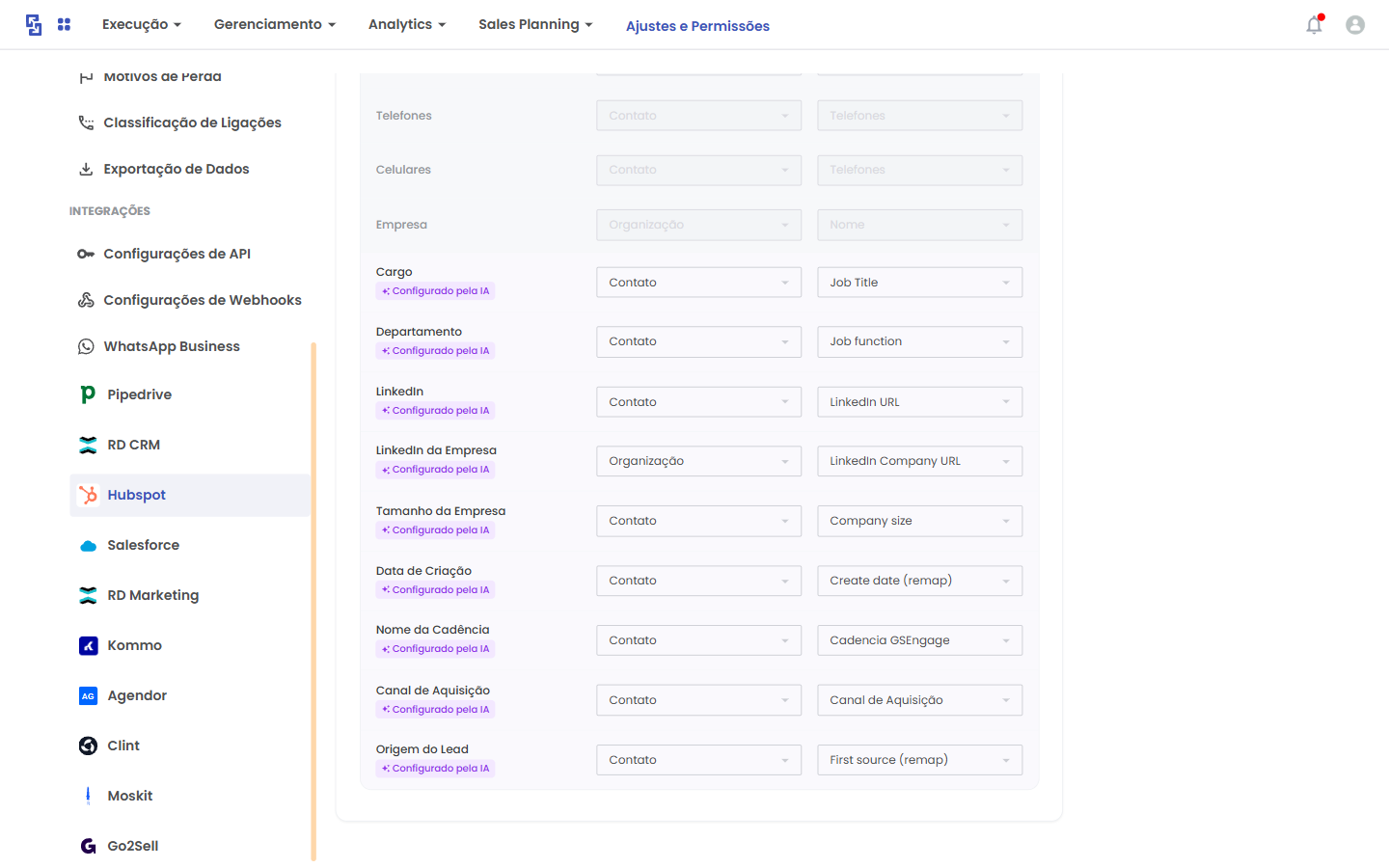1389x868 pixels.
Task: Click the download icon for Exportação de Dados
Action: [x=86, y=169]
